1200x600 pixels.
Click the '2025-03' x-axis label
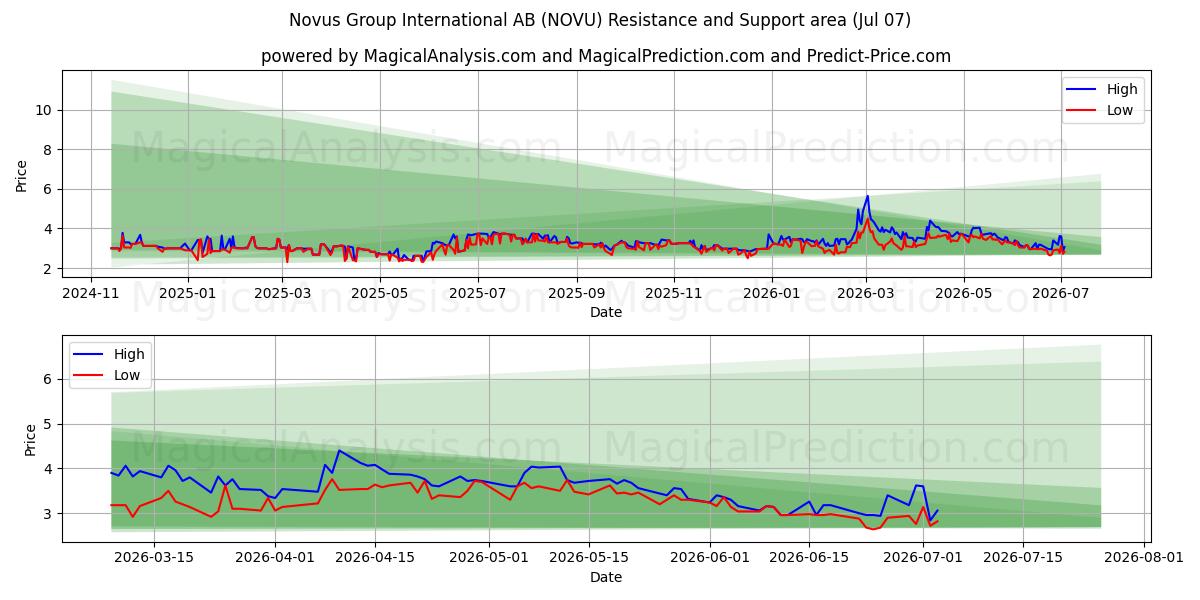coord(283,294)
